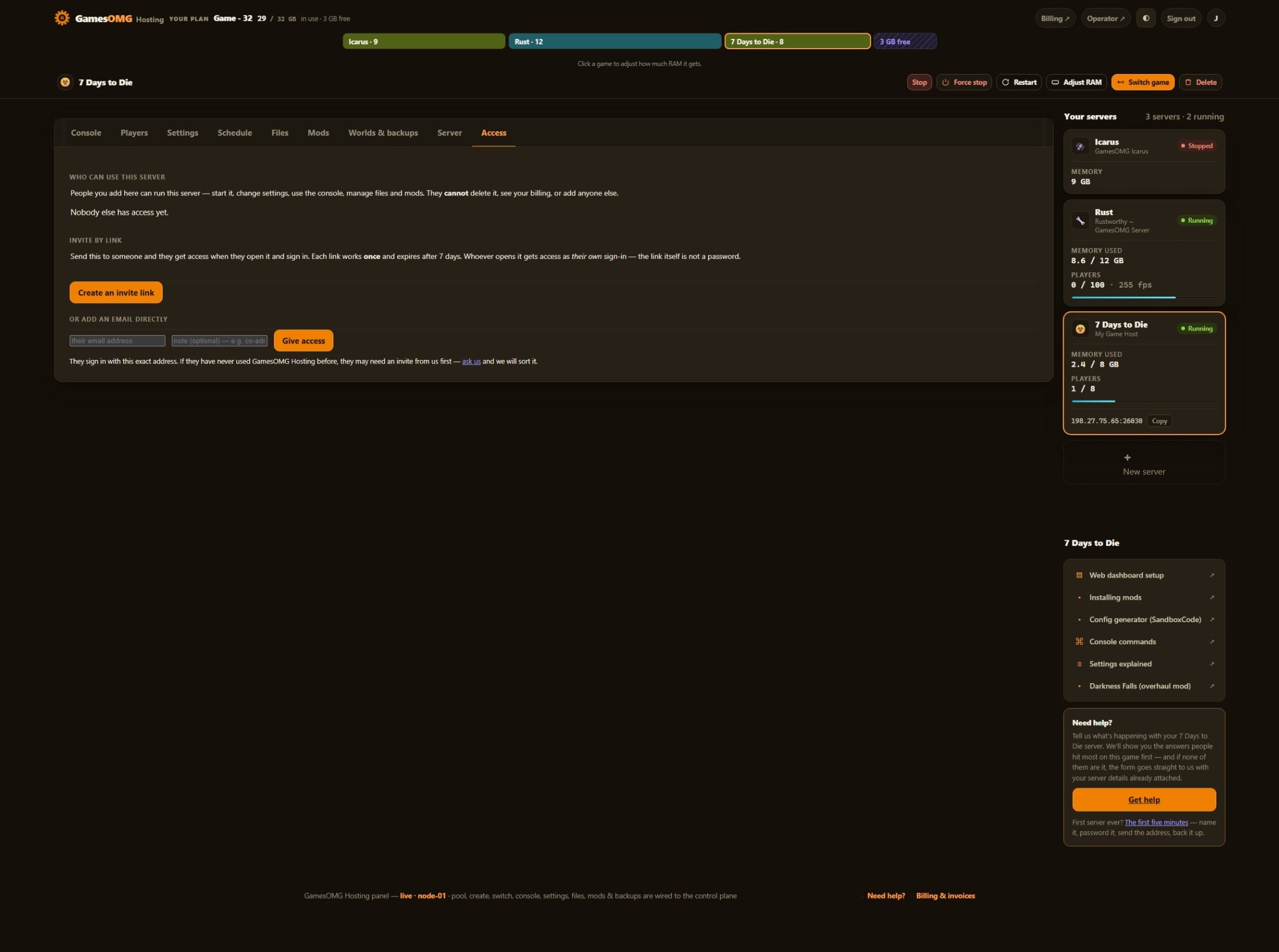
Task: Click the arrows icon on Switch game
Action: (1121, 82)
